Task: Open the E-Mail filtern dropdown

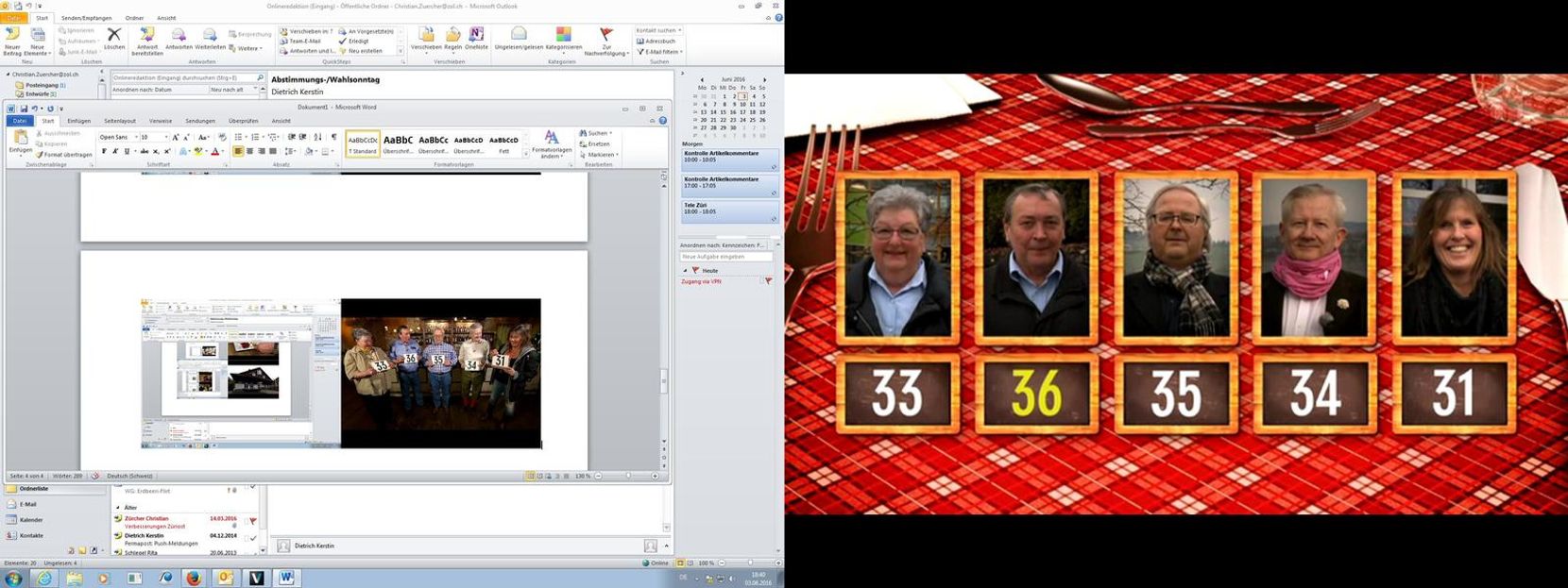Action: tap(658, 52)
